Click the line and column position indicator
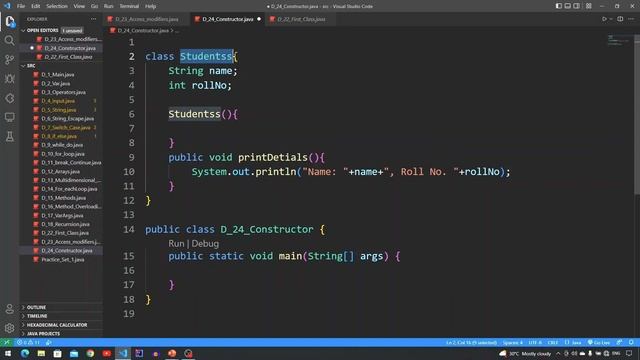Viewport: 640px width, 360px height. 471,342
